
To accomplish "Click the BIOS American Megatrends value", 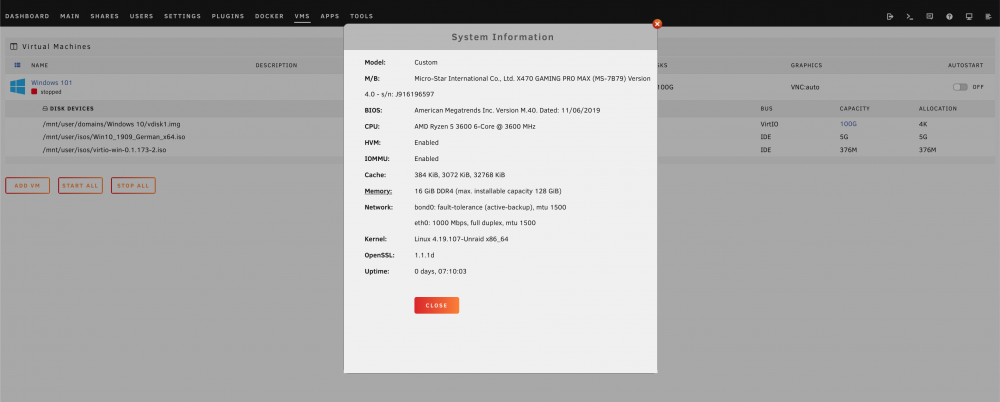I will tap(507, 110).
